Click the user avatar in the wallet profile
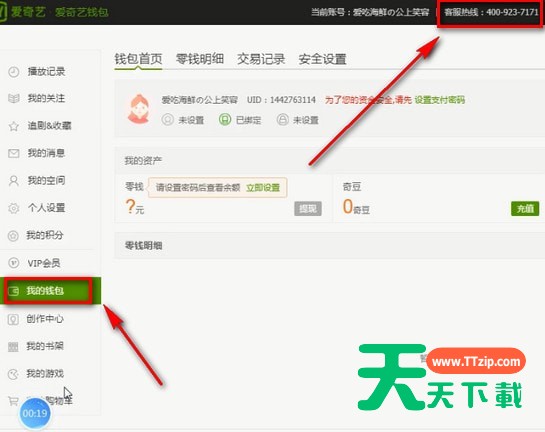This screenshot has height=432, width=545. pos(139,109)
